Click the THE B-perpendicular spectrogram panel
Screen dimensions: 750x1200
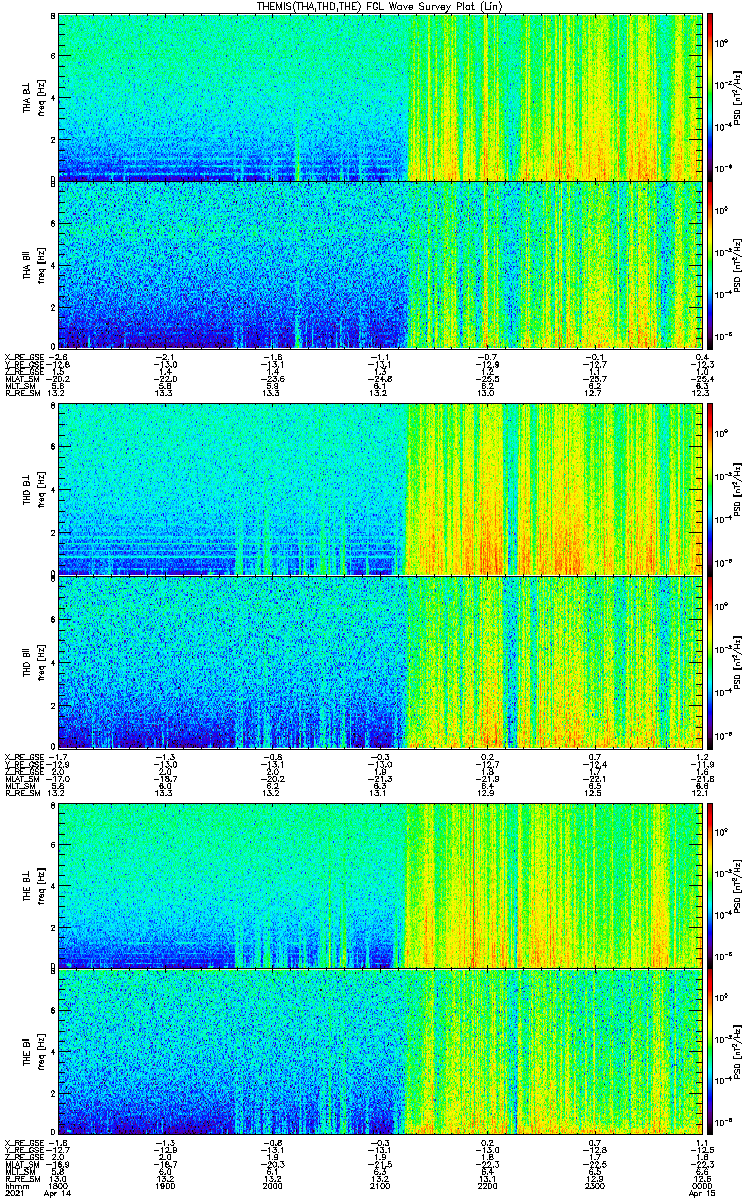click(379, 886)
